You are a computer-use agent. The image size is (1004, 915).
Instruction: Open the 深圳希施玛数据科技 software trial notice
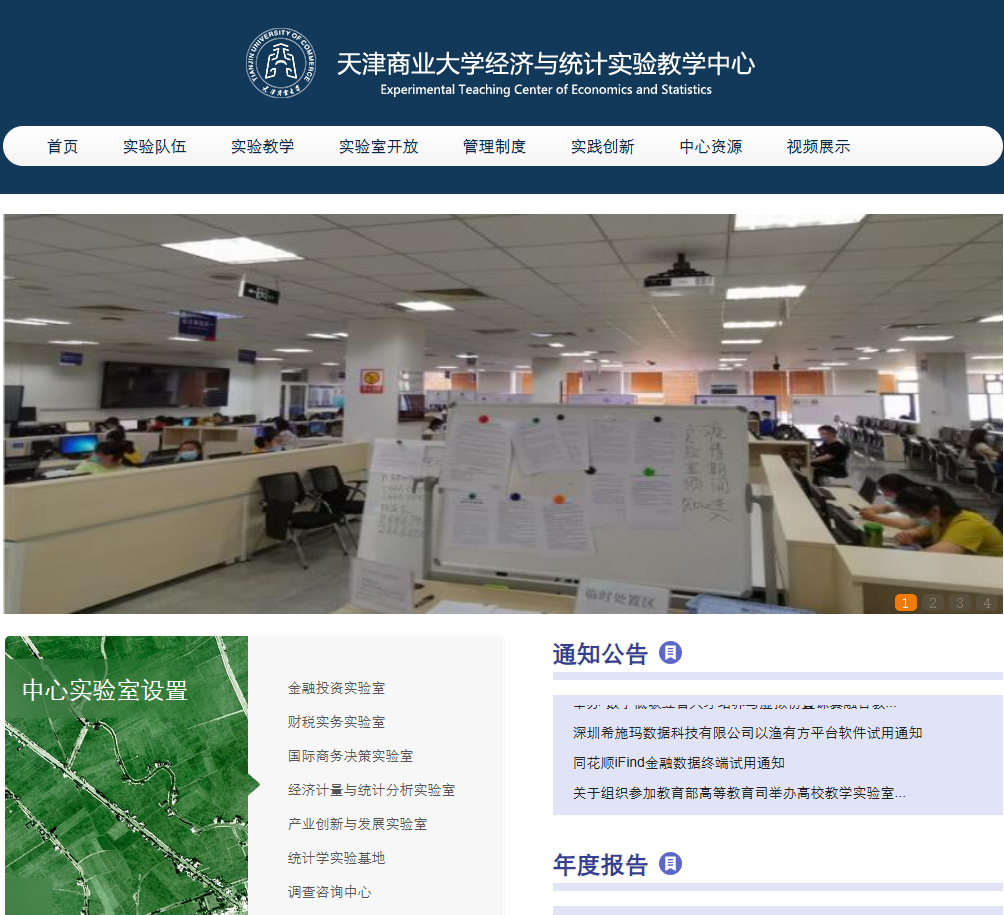[747, 733]
